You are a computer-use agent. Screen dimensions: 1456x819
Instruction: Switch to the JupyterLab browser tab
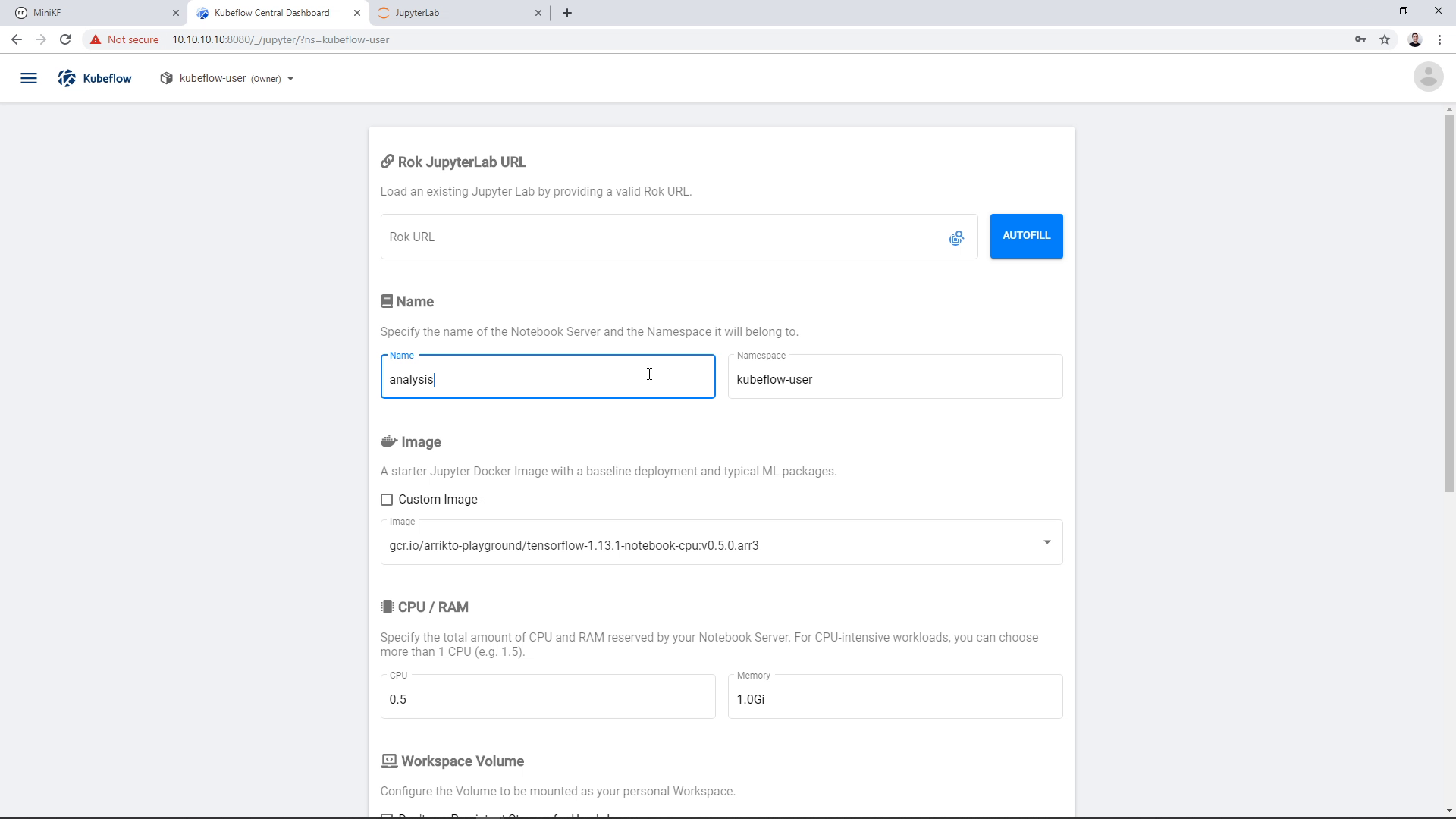click(x=460, y=13)
